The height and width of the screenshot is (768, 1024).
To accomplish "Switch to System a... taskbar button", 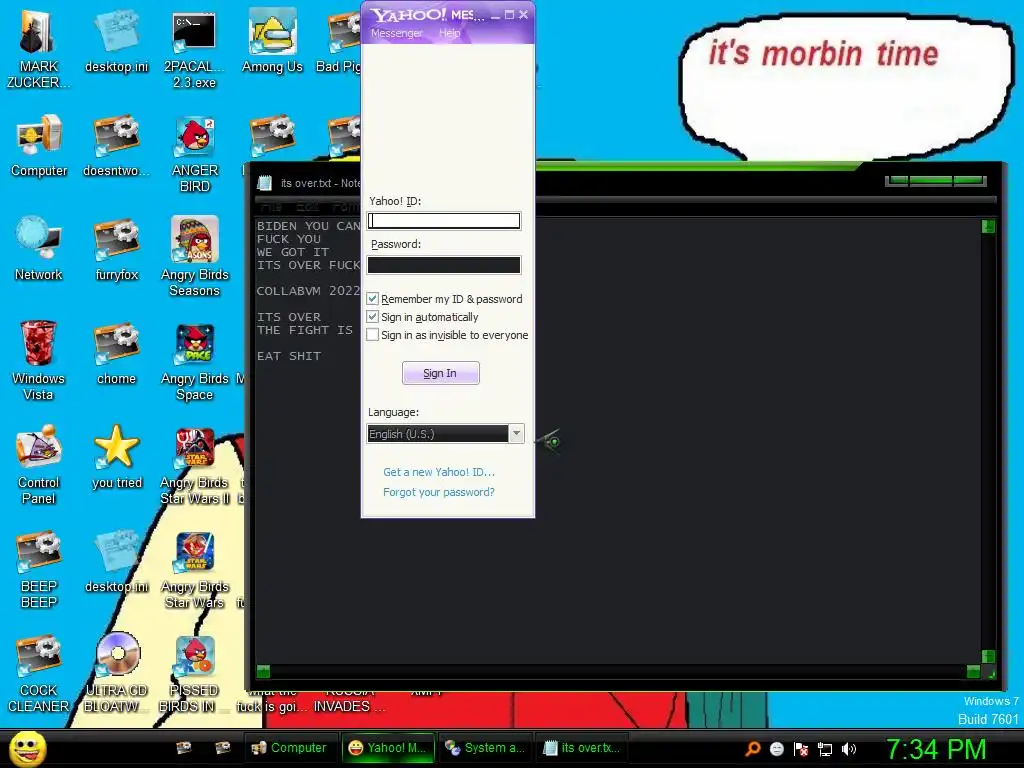I will pyautogui.click(x=485, y=748).
